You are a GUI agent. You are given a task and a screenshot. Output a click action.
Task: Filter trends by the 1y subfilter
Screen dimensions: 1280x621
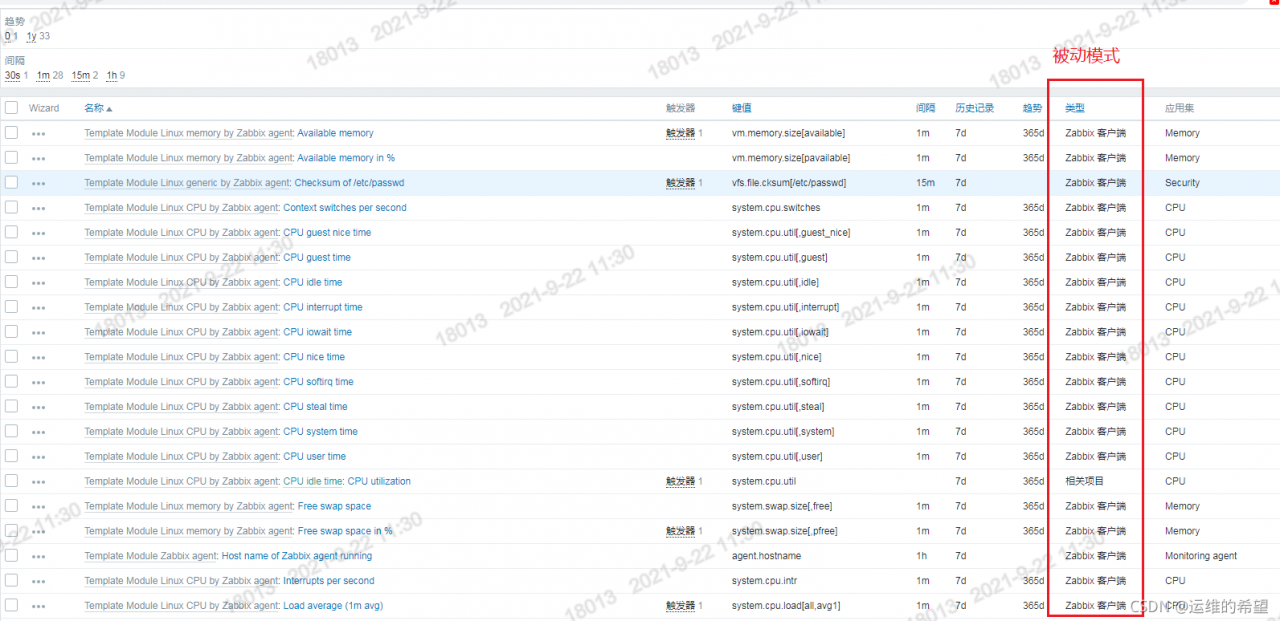(x=31, y=36)
